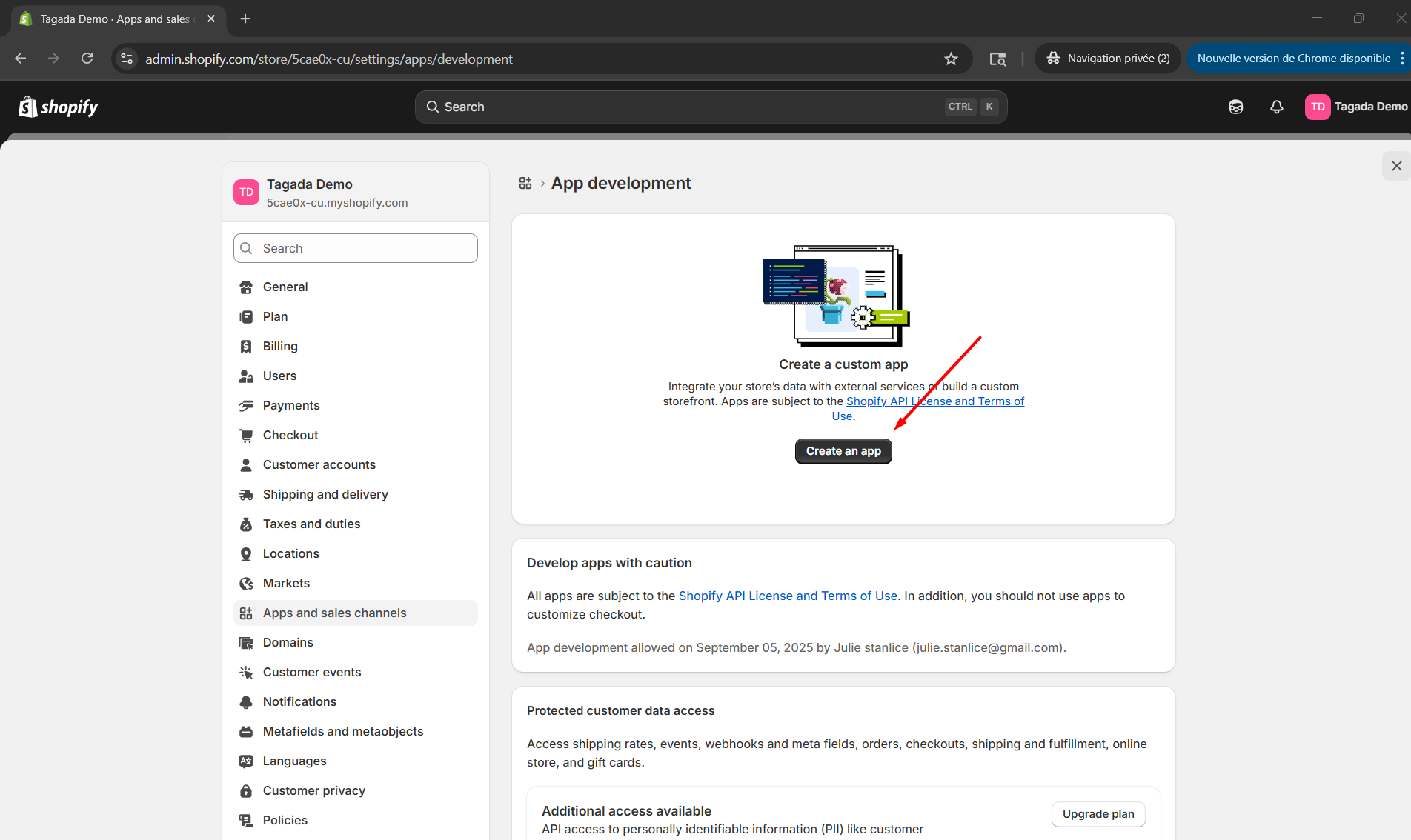This screenshot has width=1411, height=840.
Task: Click the Customer privacy lock icon
Action: [x=246, y=791]
